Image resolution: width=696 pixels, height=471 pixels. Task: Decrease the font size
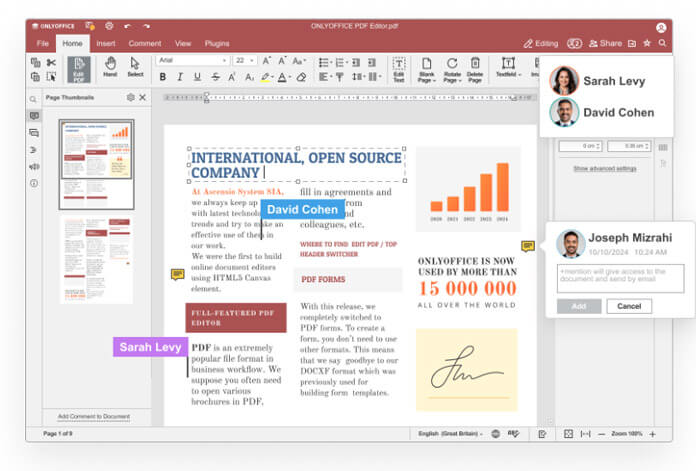[x=282, y=61]
